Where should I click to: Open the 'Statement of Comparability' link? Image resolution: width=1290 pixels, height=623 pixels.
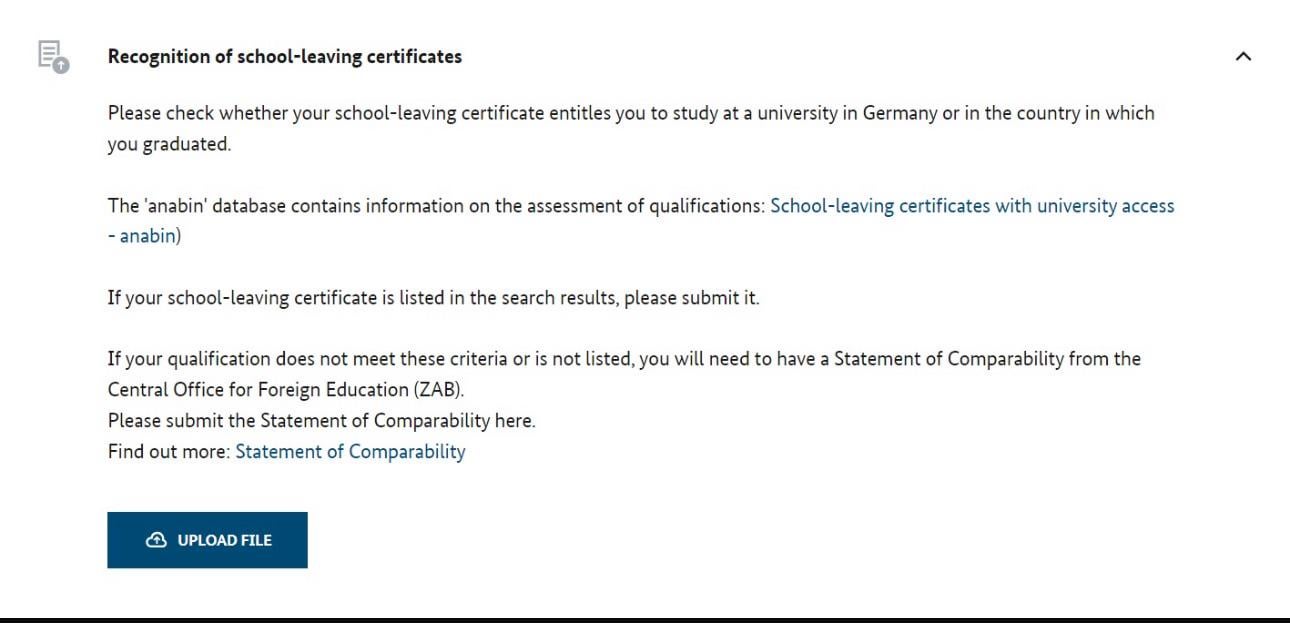(x=350, y=451)
